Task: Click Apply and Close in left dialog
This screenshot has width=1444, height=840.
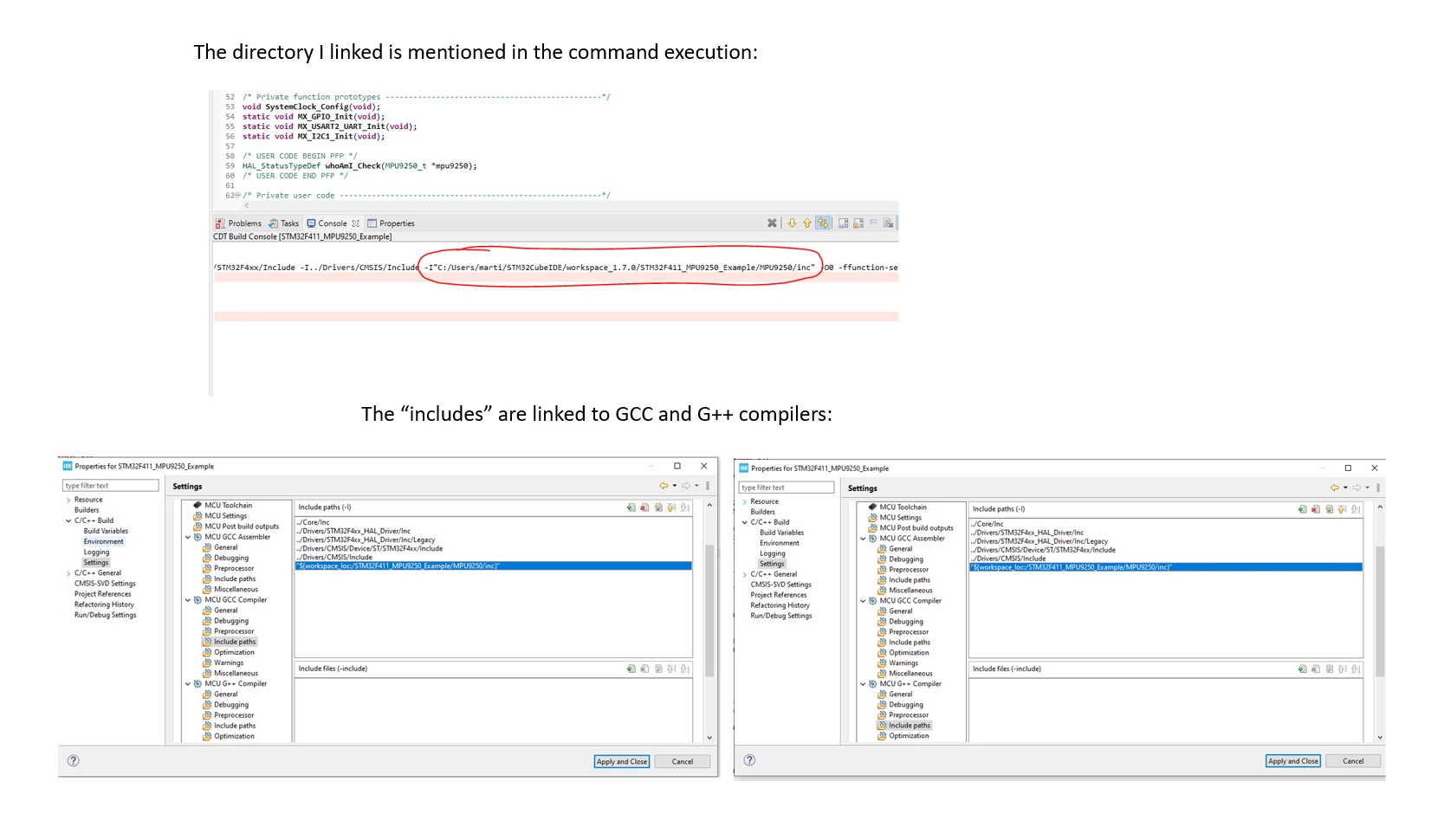Action: click(x=622, y=761)
